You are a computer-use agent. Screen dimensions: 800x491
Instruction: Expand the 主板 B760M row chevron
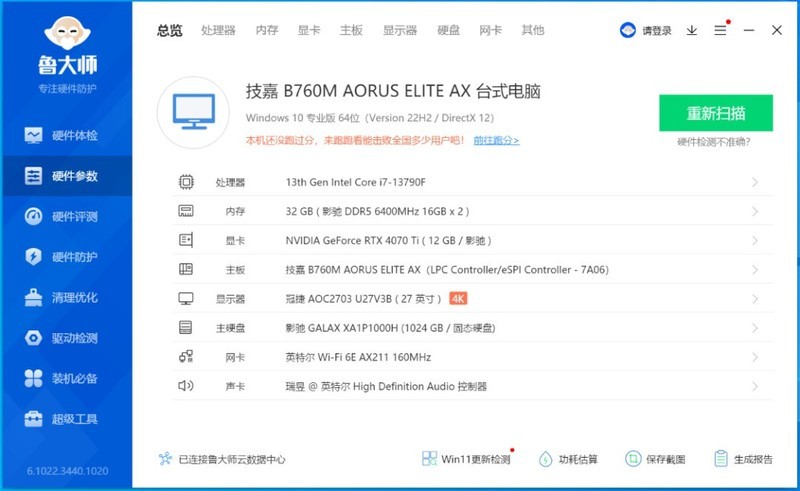(755, 269)
